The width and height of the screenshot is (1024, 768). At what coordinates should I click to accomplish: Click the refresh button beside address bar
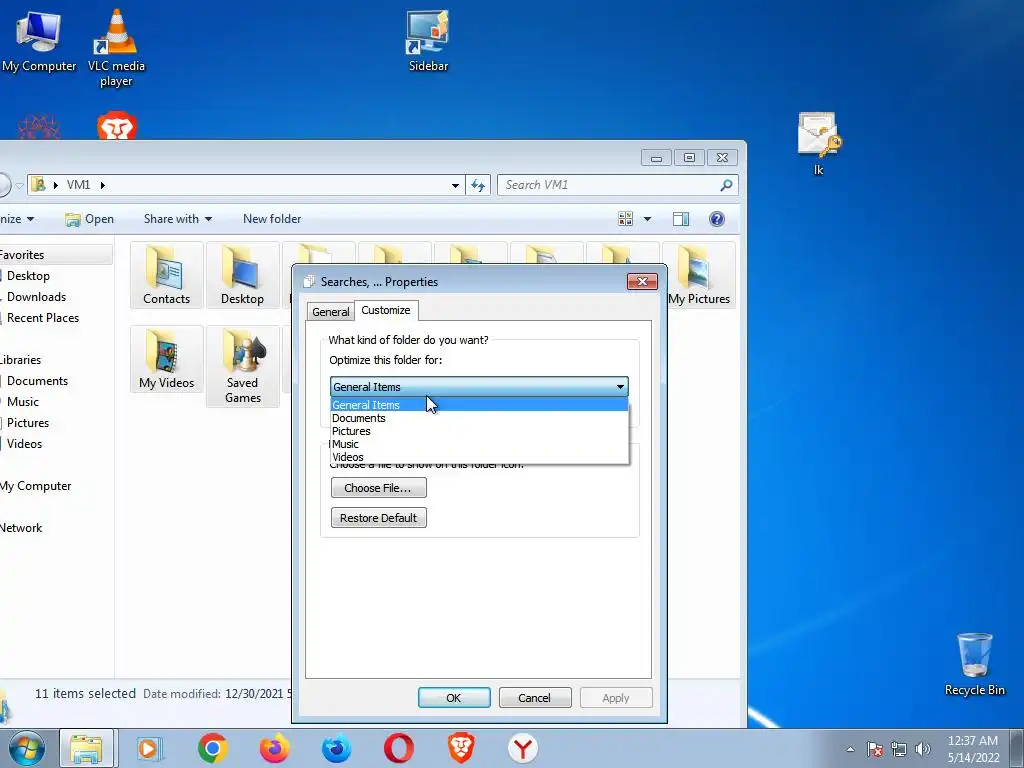478,185
